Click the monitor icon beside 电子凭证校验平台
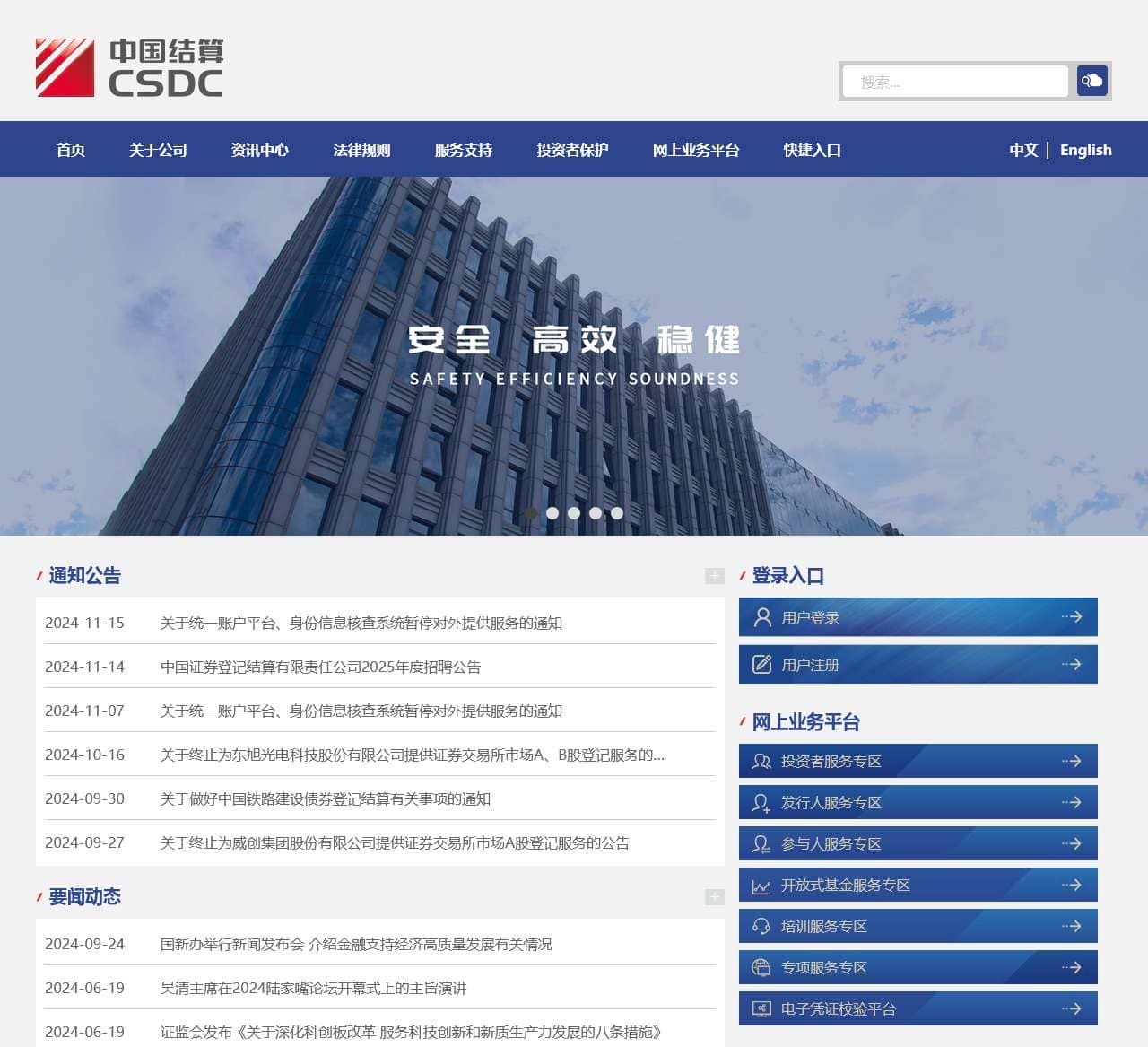This screenshot has width=1148, height=1047. [761, 1009]
